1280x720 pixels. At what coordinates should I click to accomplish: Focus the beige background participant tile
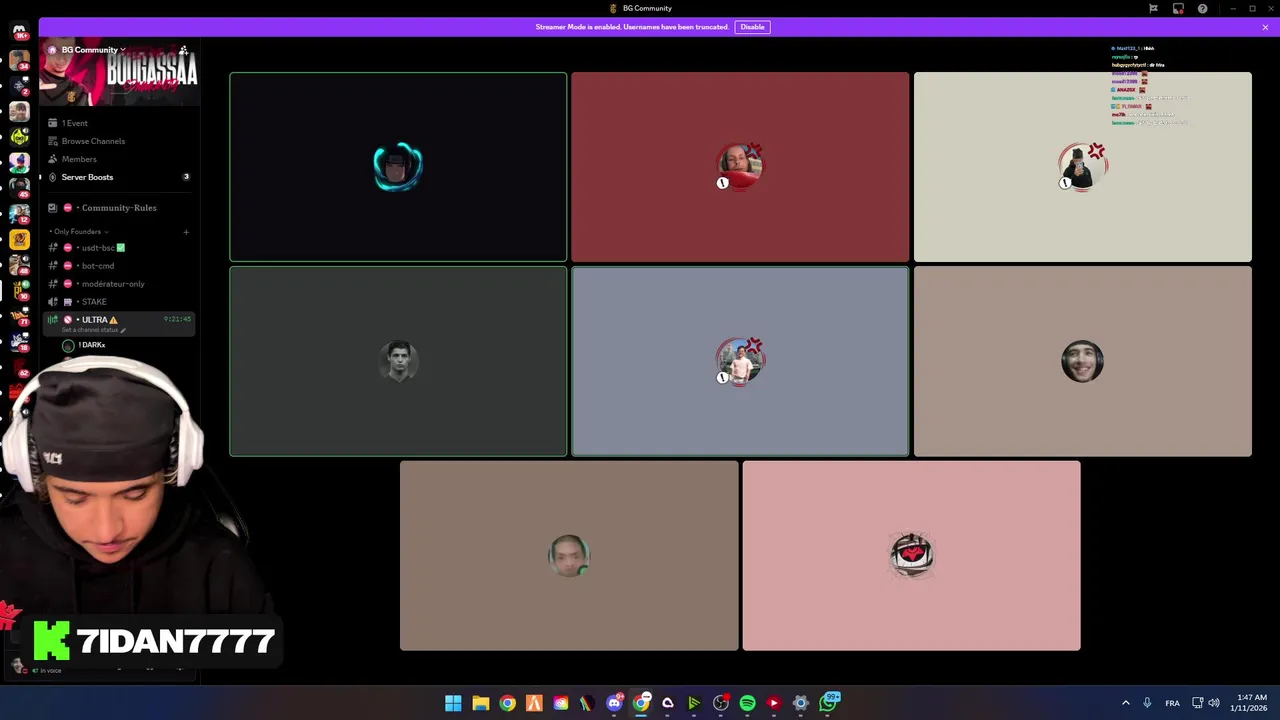(1082, 167)
